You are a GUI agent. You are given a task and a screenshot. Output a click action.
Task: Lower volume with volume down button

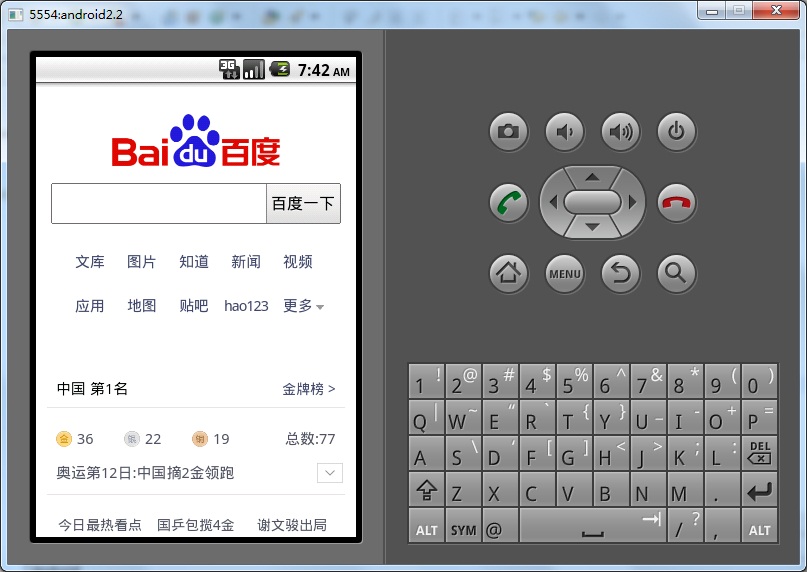565,132
